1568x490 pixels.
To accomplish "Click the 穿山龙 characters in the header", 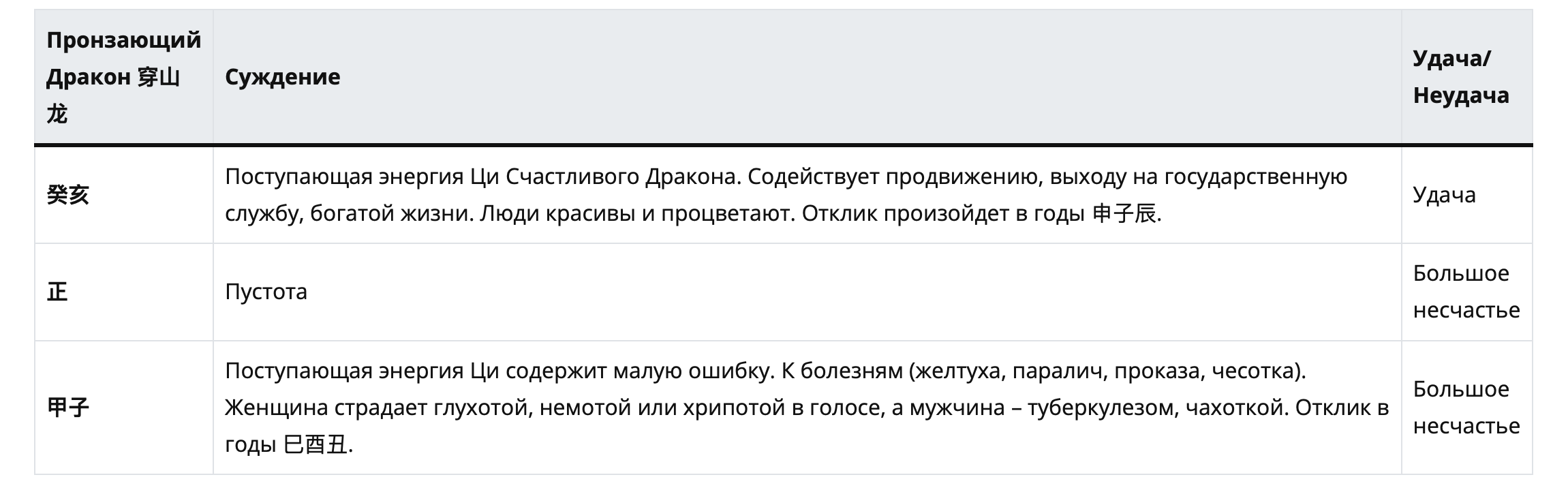I will [113, 95].
